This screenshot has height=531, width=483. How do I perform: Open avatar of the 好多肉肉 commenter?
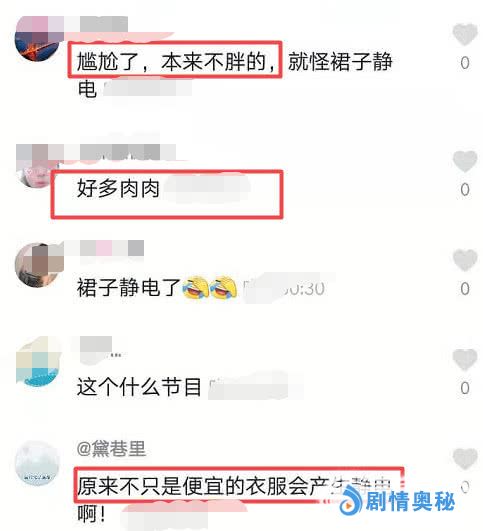pyautogui.click(x=36, y=173)
